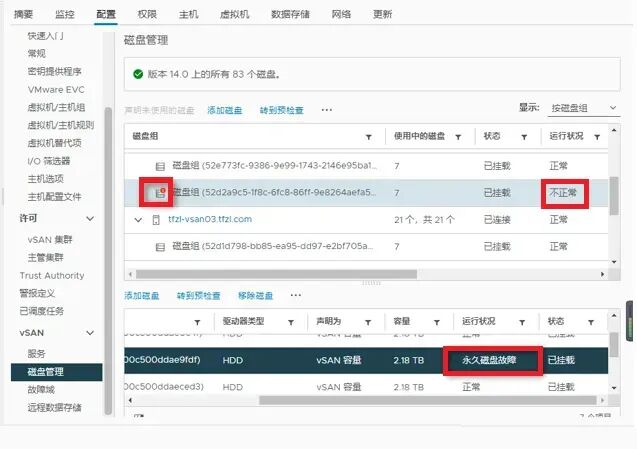Select the 配置 tab
The image size is (637, 449).
click(106, 15)
